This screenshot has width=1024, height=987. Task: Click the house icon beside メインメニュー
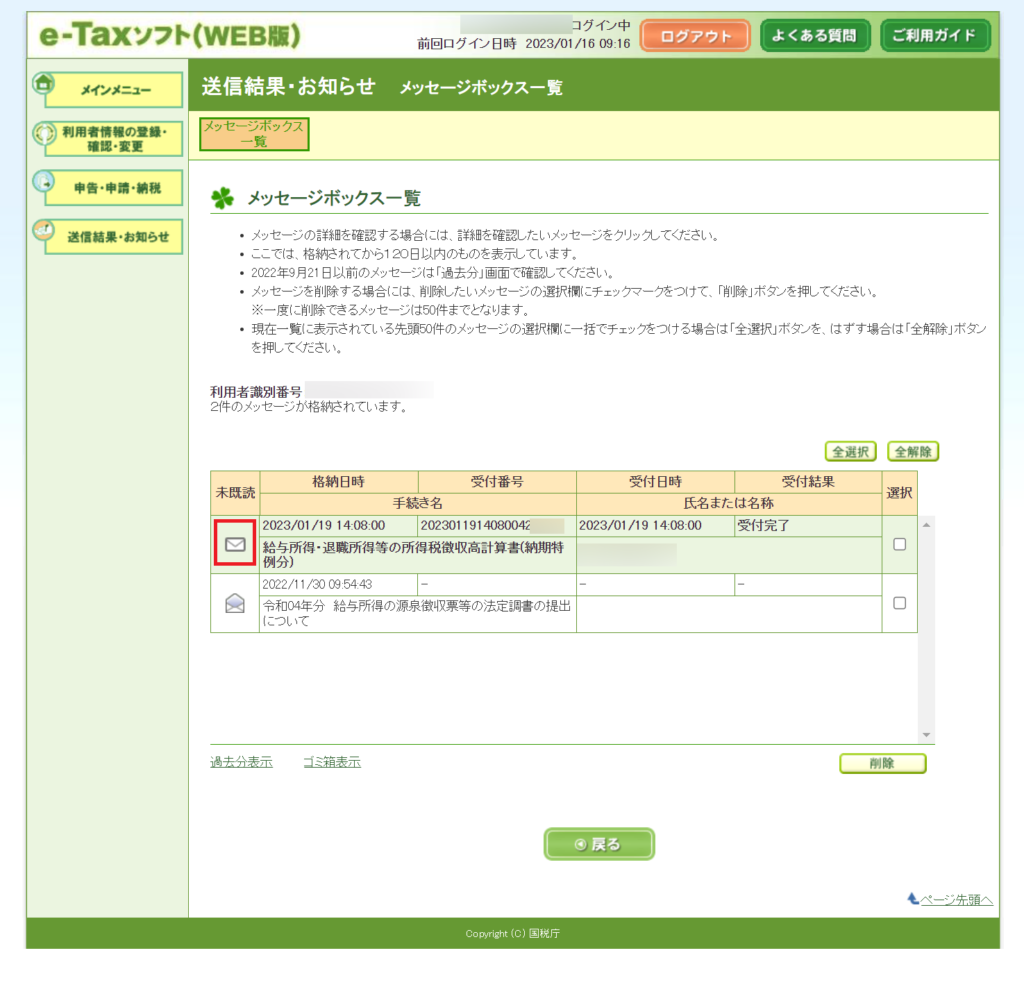pos(43,84)
